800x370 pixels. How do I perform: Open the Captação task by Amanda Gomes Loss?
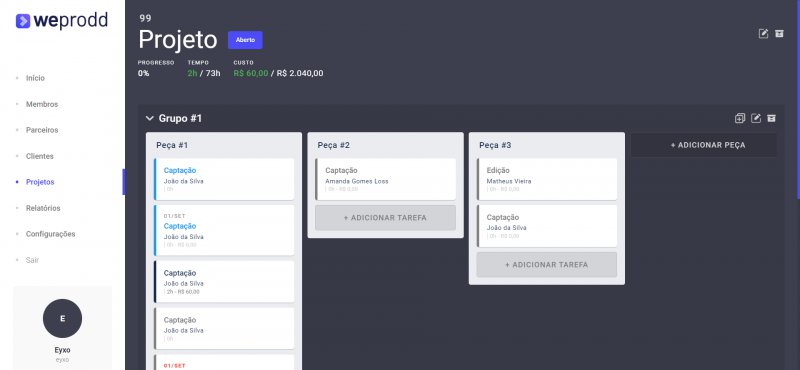[385, 179]
